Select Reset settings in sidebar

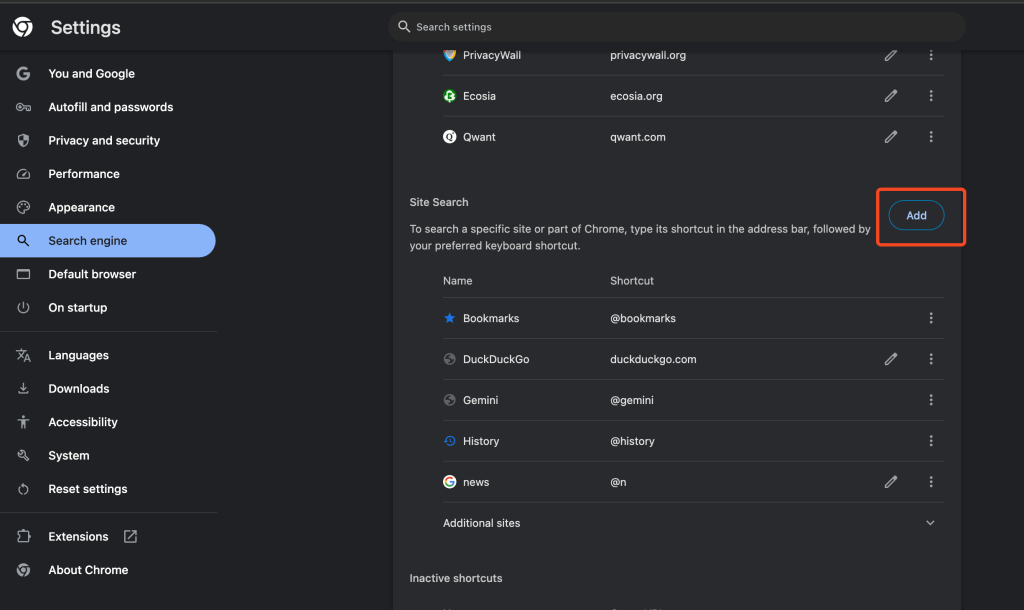coord(88,489)
